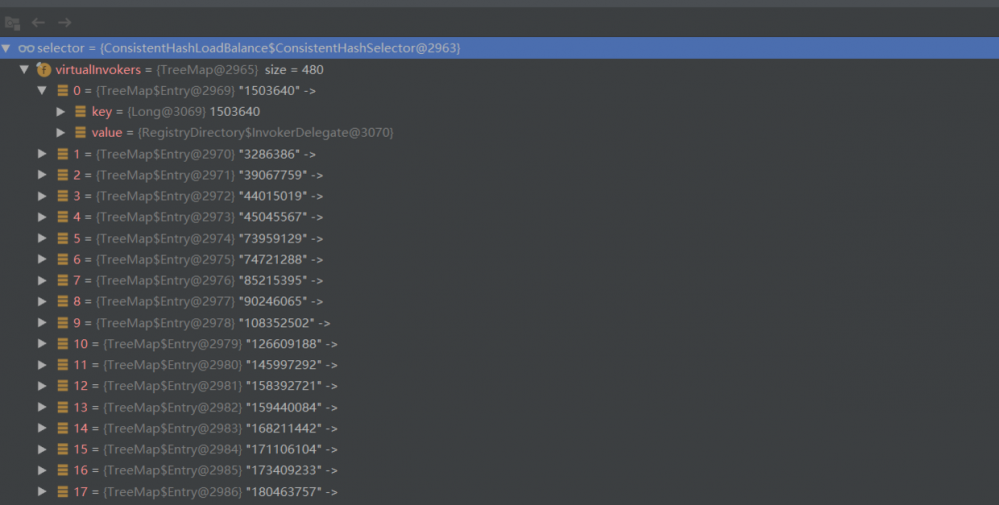Collapse the virtualInvokers TreeMap node
999x505 pixels.
pos(24,70)
